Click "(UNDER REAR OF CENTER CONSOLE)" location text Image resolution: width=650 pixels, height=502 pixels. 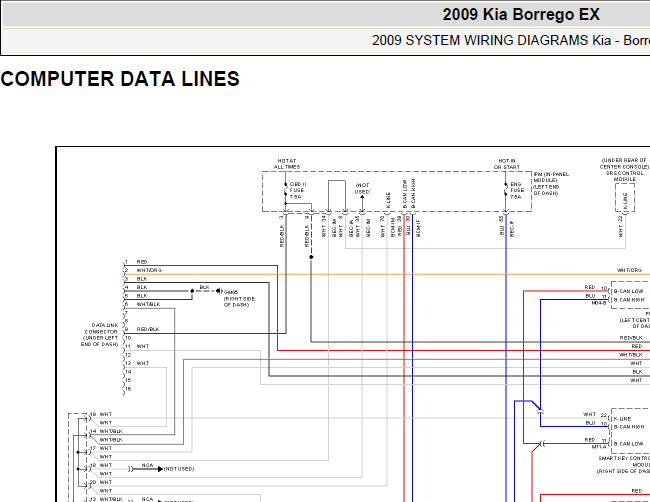[624, 163]
